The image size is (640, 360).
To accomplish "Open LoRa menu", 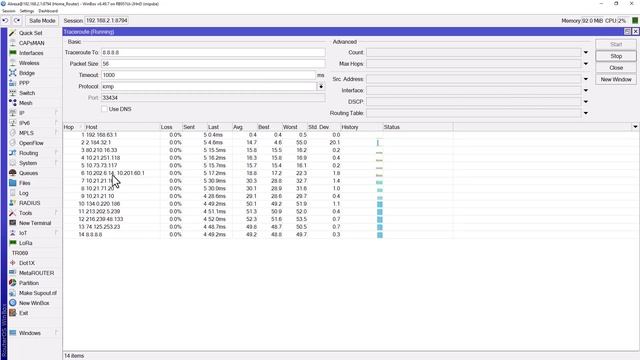I will click(x=25, y=243).
